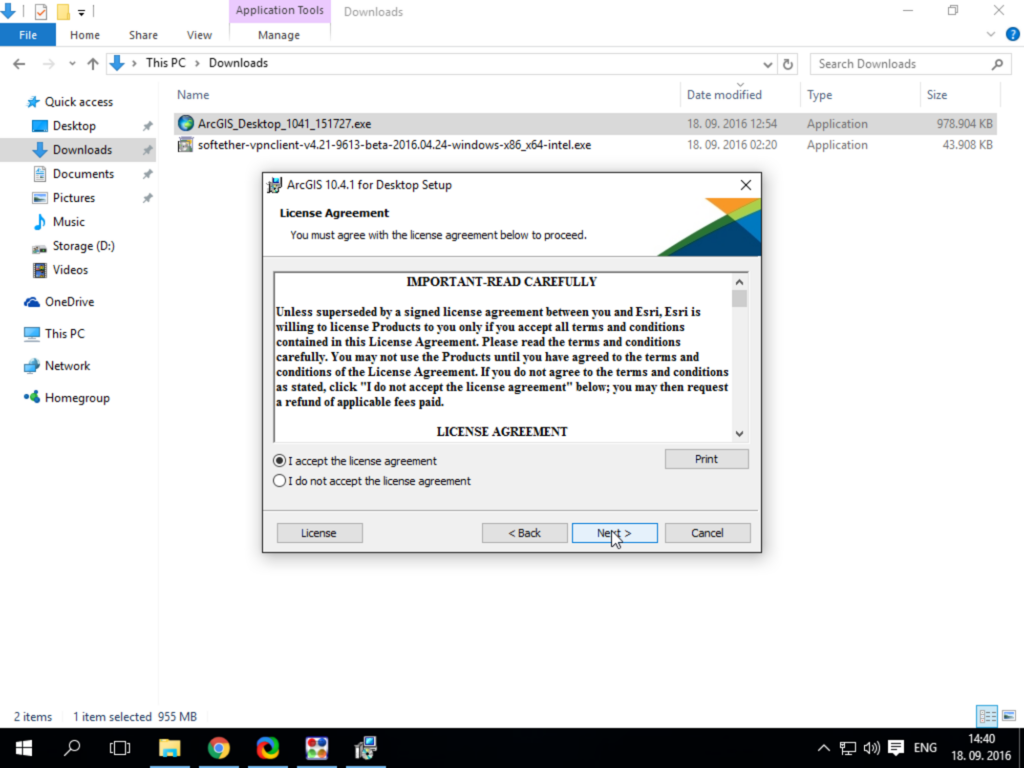Click the softether exe file icon
The image size is (1024, 768).
[186, 145]
